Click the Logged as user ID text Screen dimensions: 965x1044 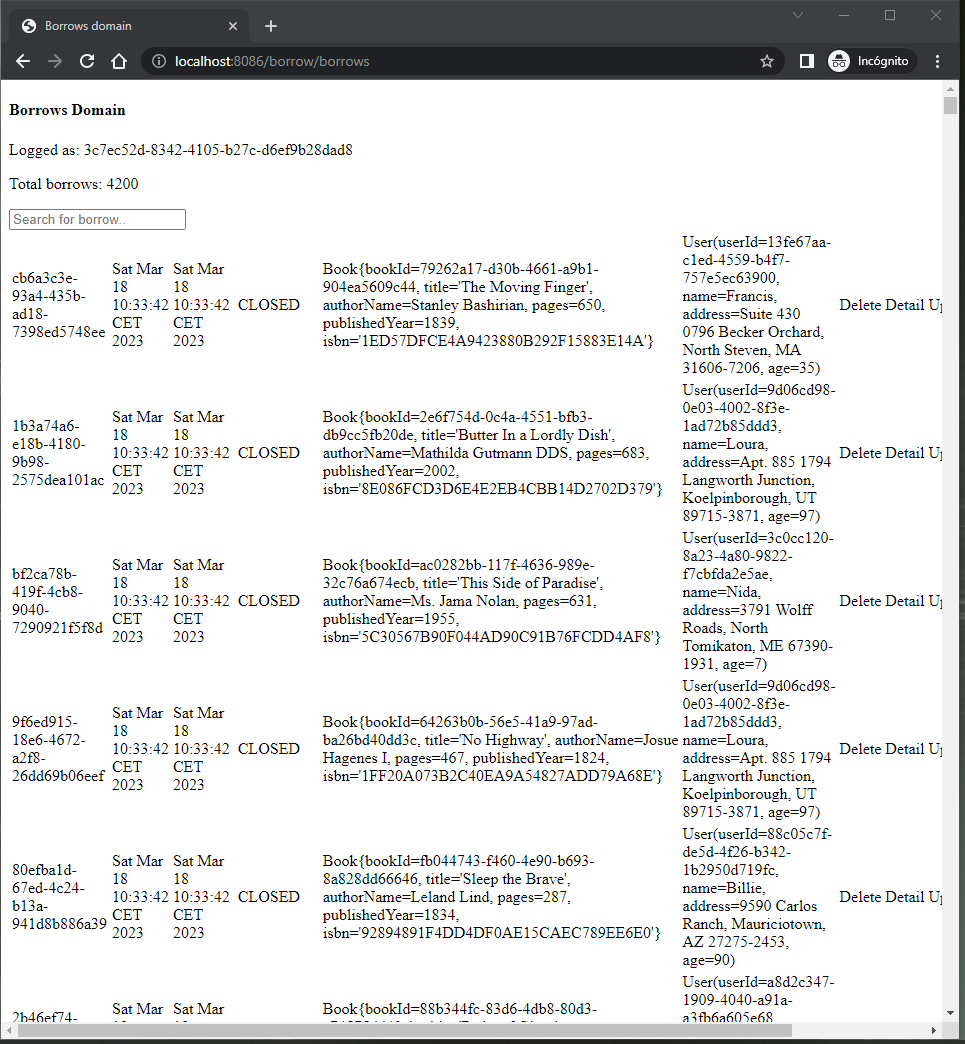[x=181, y=150]
